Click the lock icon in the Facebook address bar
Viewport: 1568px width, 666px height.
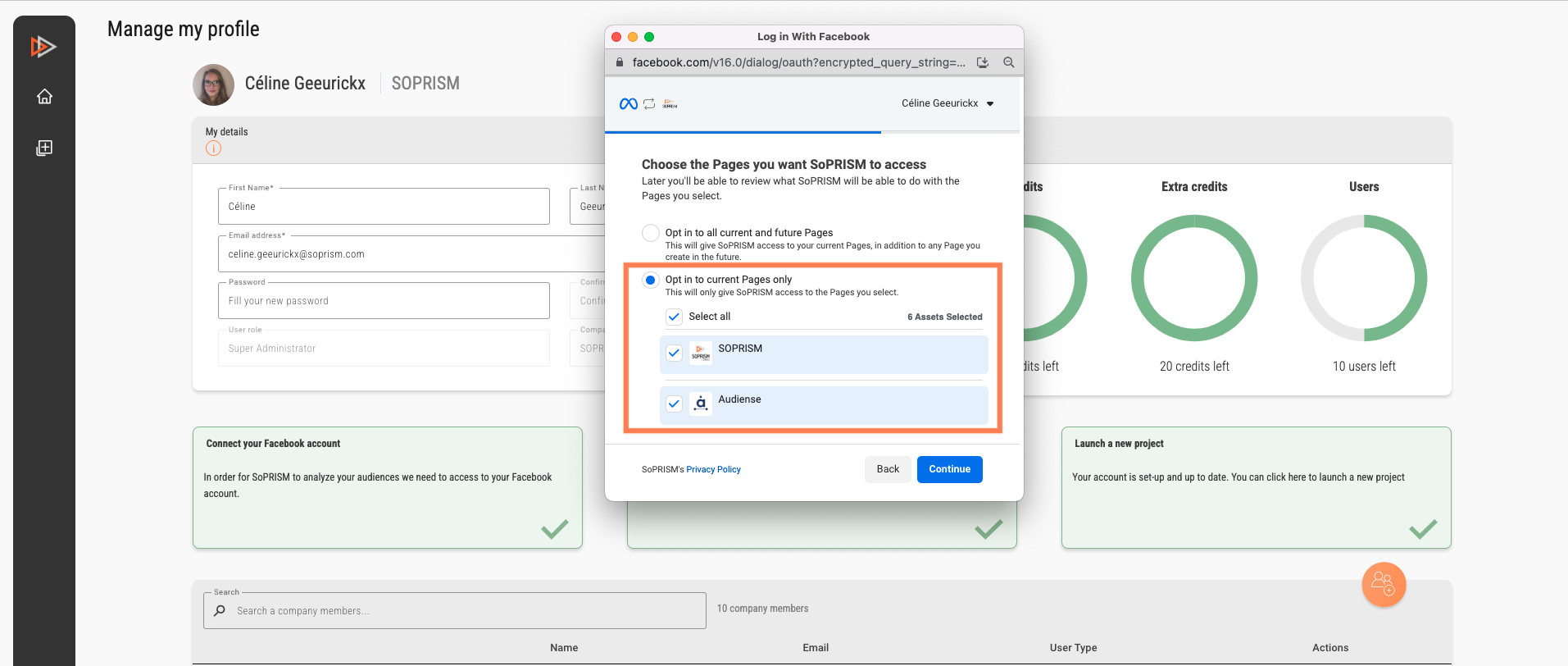(x=620, y=62)
